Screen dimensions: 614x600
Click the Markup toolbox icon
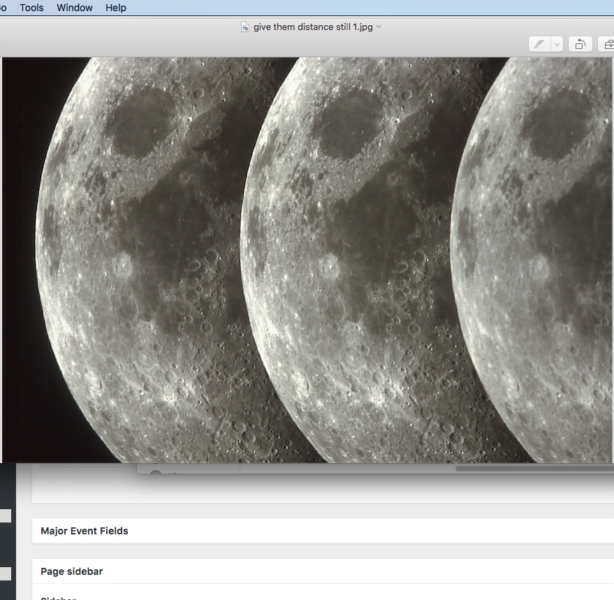pyautogui.click(x=607, y=44)
